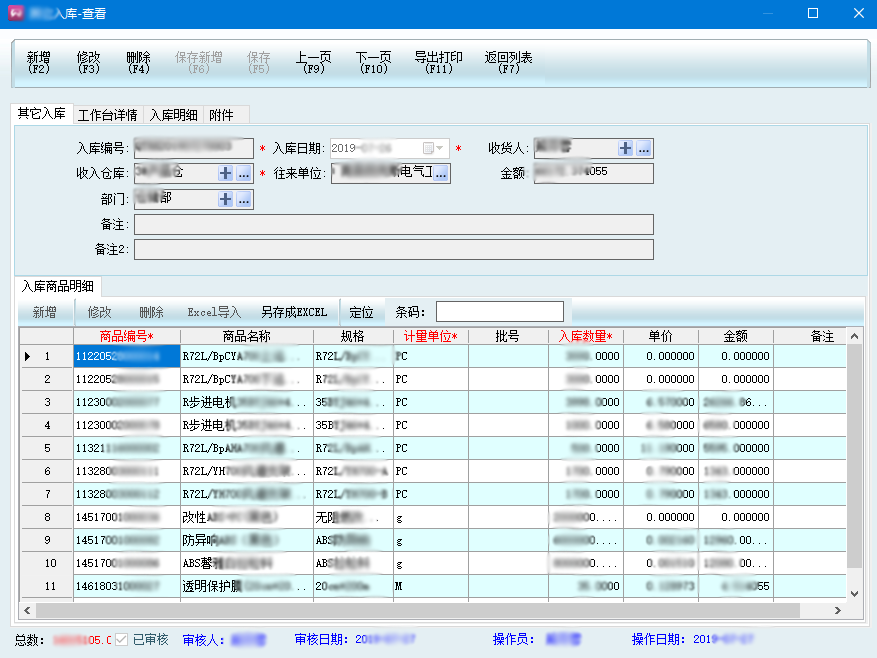The image size is (877, 658).
Task: Click the 删除 (F4) toolbar button
Action: [138, 63]
